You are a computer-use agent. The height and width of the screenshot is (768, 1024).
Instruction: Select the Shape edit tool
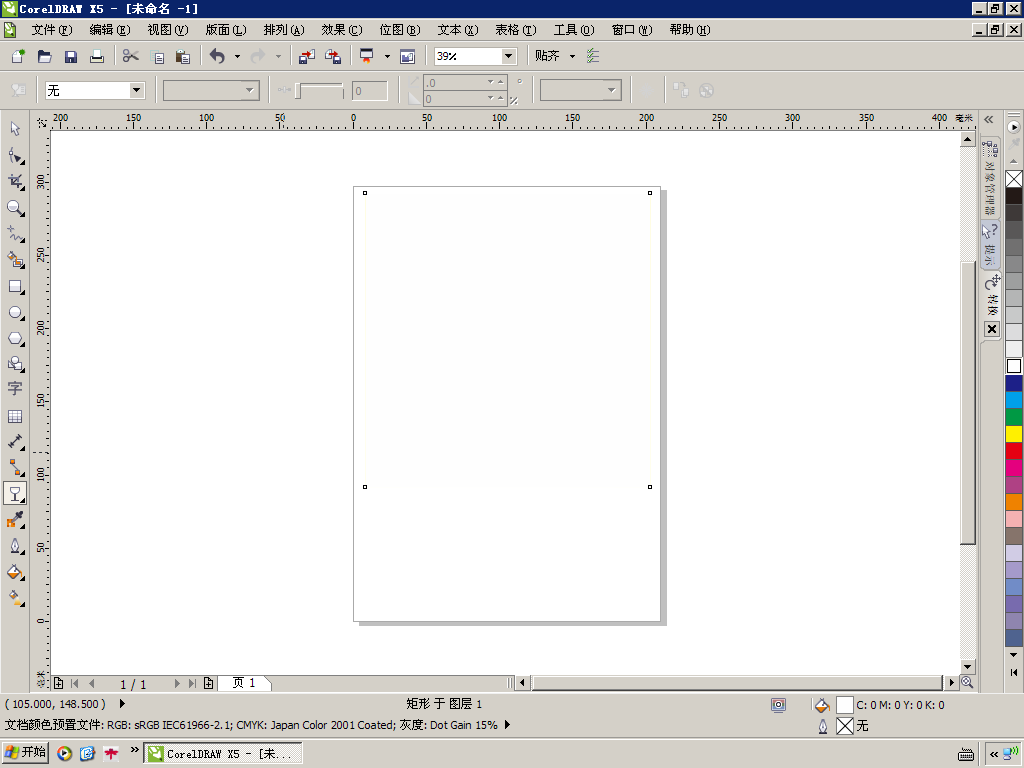[15, 155]
